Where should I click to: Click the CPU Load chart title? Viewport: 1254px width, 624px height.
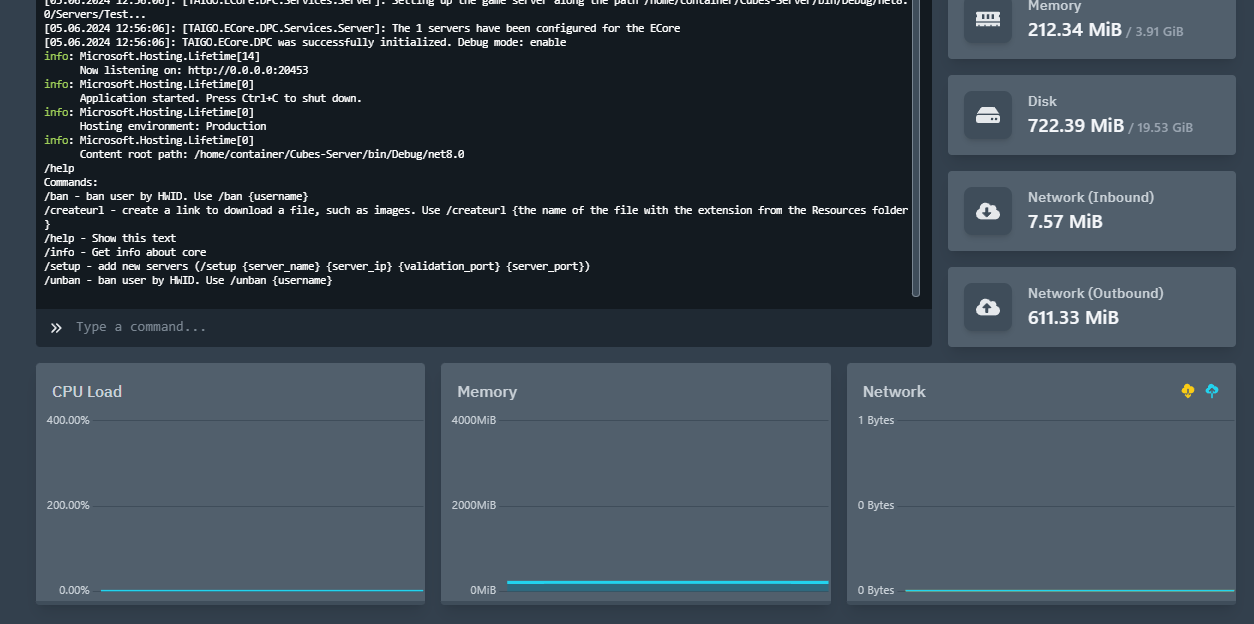pos(87,392)
